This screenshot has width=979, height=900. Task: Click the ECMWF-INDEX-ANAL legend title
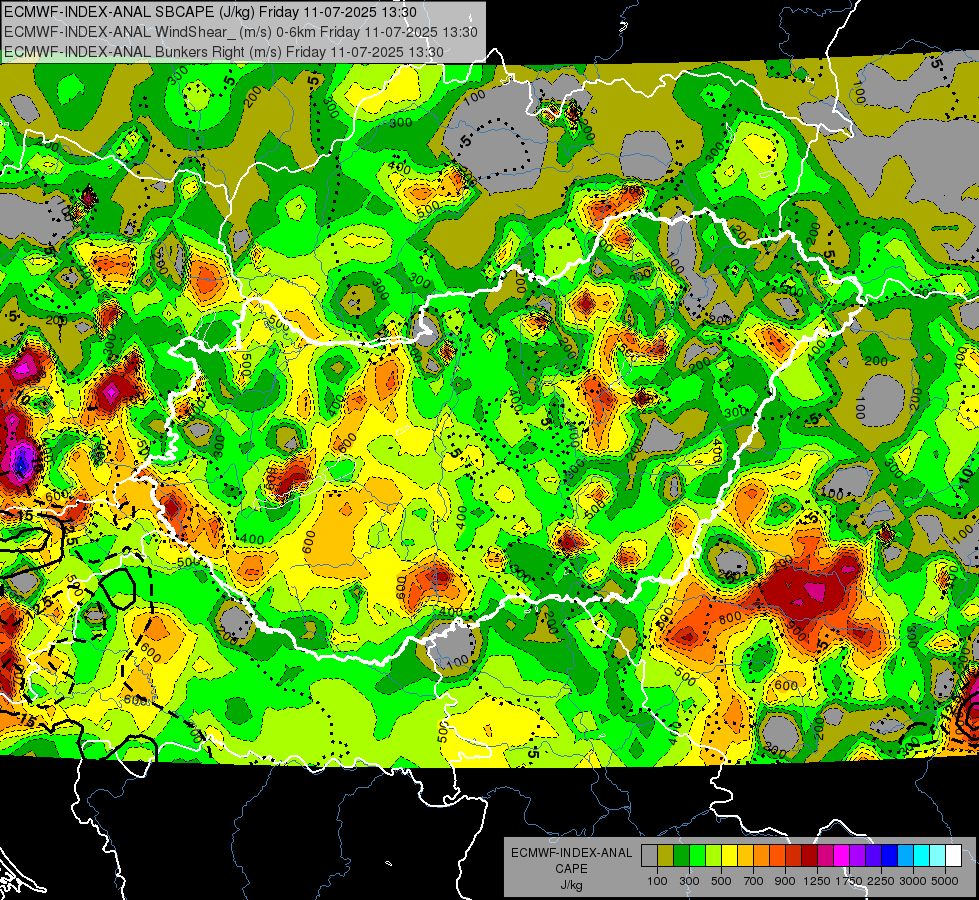[571, 853]
